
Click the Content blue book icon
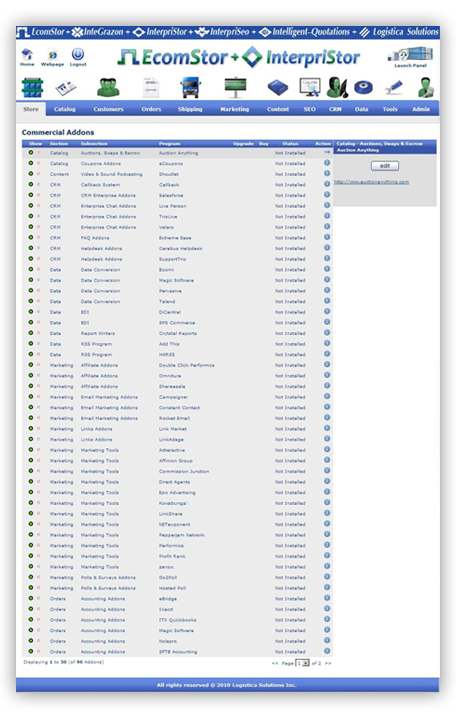(x=278, y=88)
